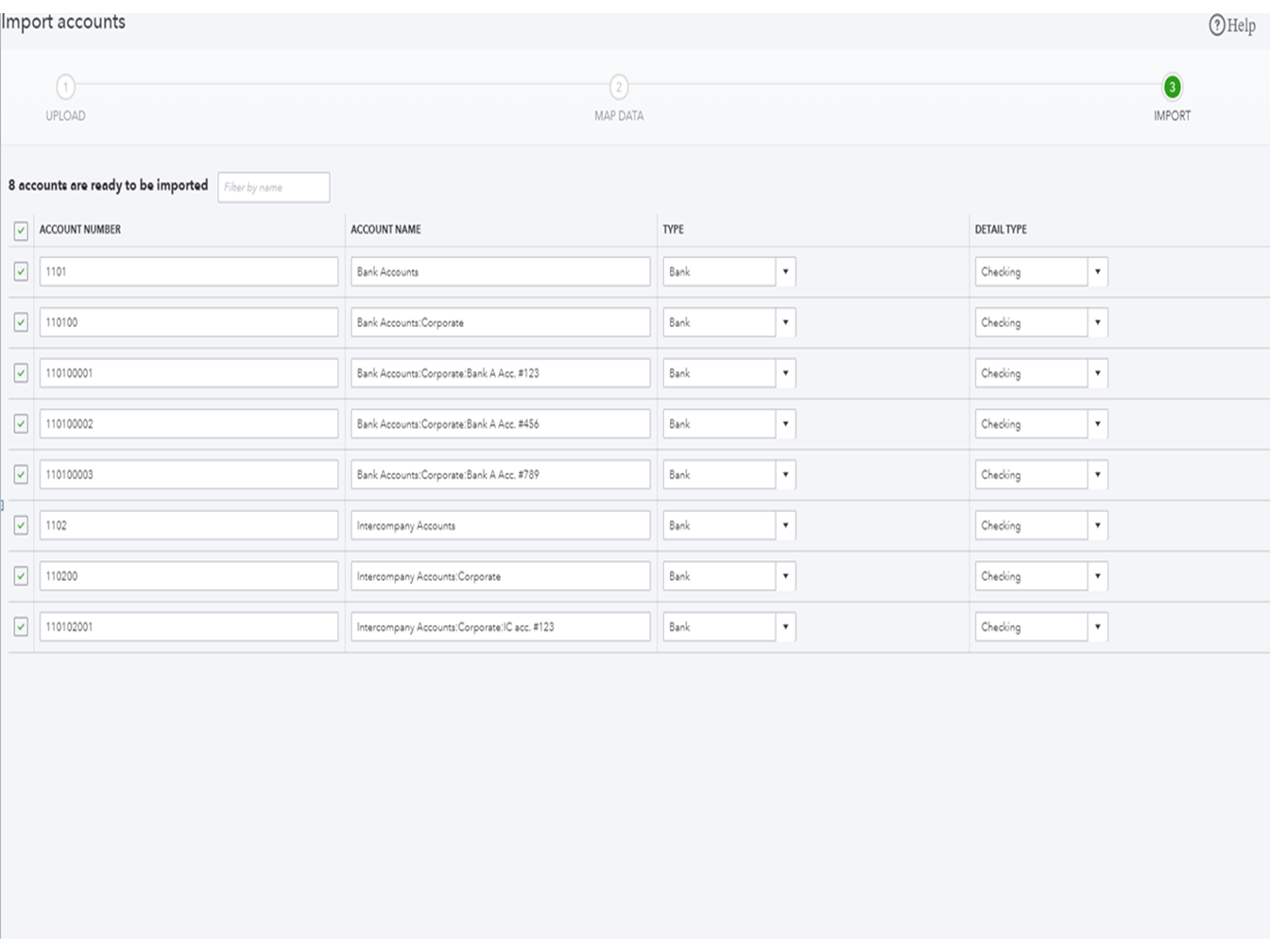This screenshot has height=952, width=1270.
Task: Uncheck the checkbox for account 110100002
Action: [21, 424]
